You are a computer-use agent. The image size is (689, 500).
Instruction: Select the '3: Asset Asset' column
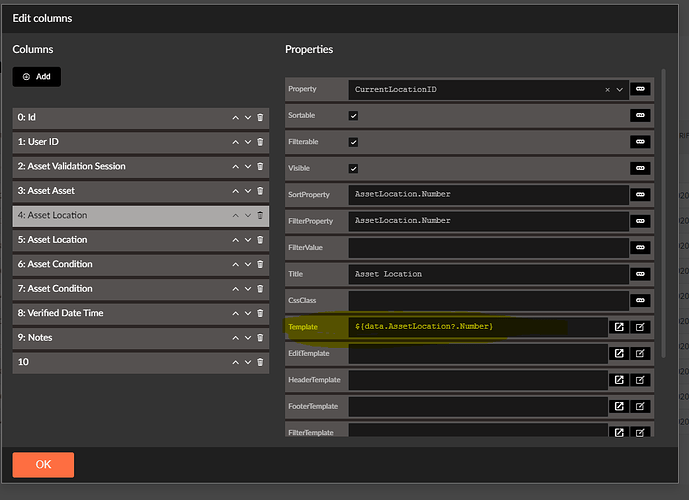141,191
